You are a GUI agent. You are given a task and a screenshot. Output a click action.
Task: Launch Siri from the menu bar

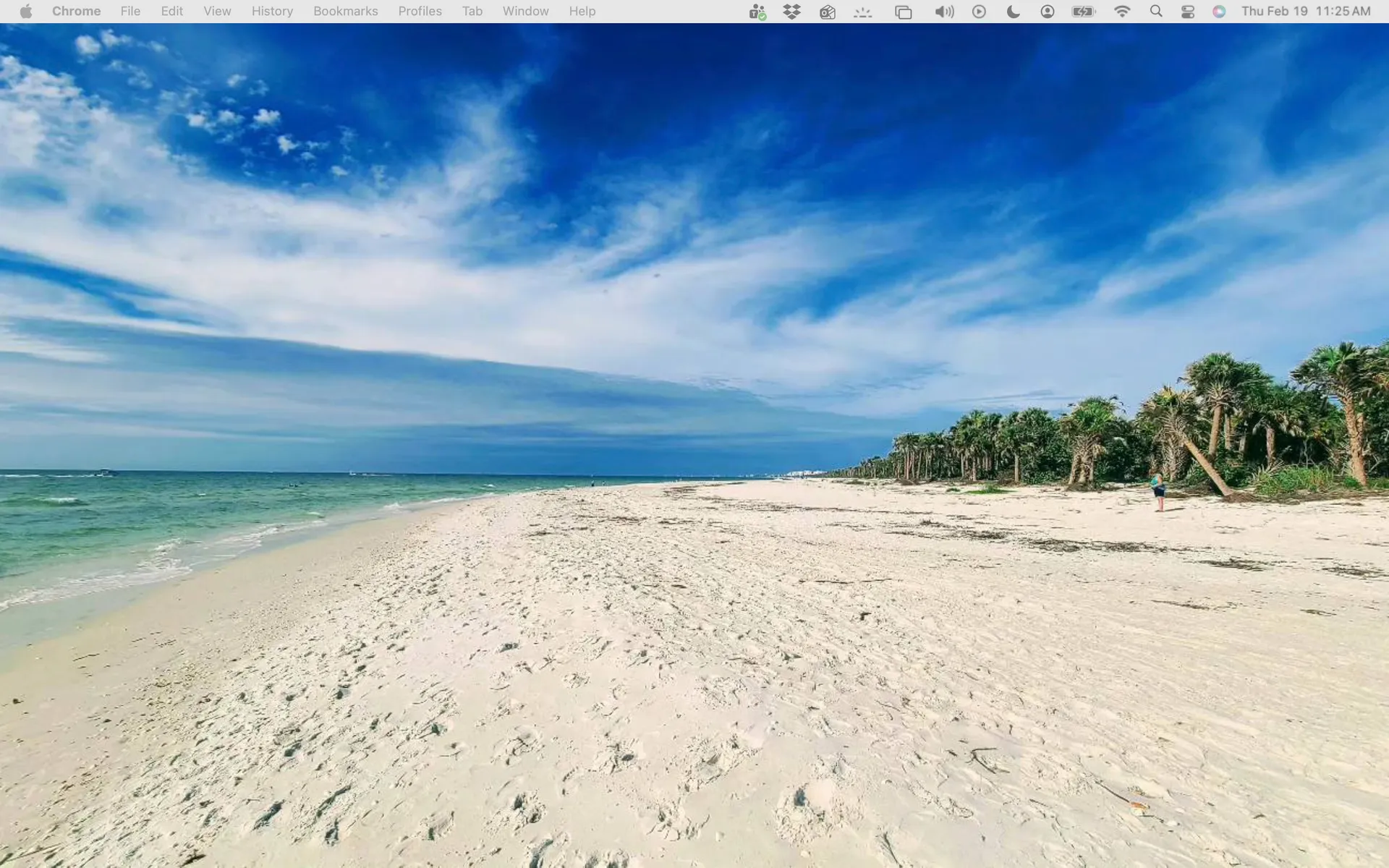[1219, 12]
